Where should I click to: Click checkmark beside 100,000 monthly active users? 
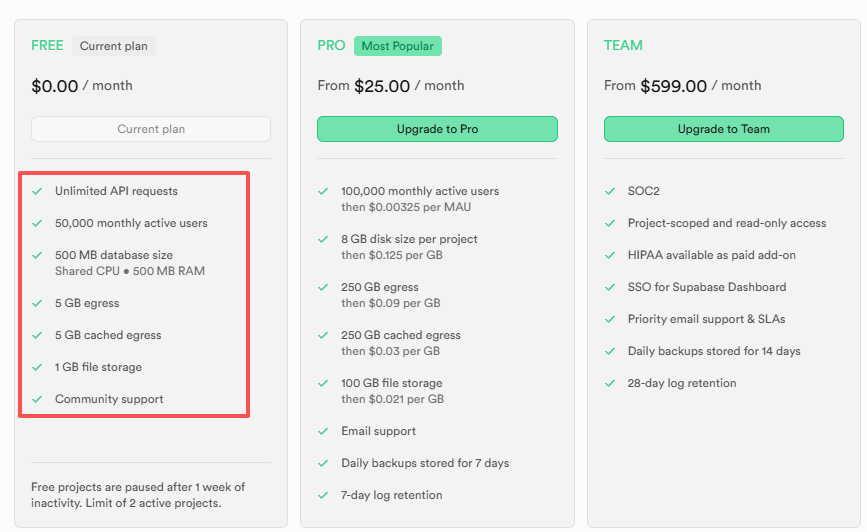pos(323,191)
